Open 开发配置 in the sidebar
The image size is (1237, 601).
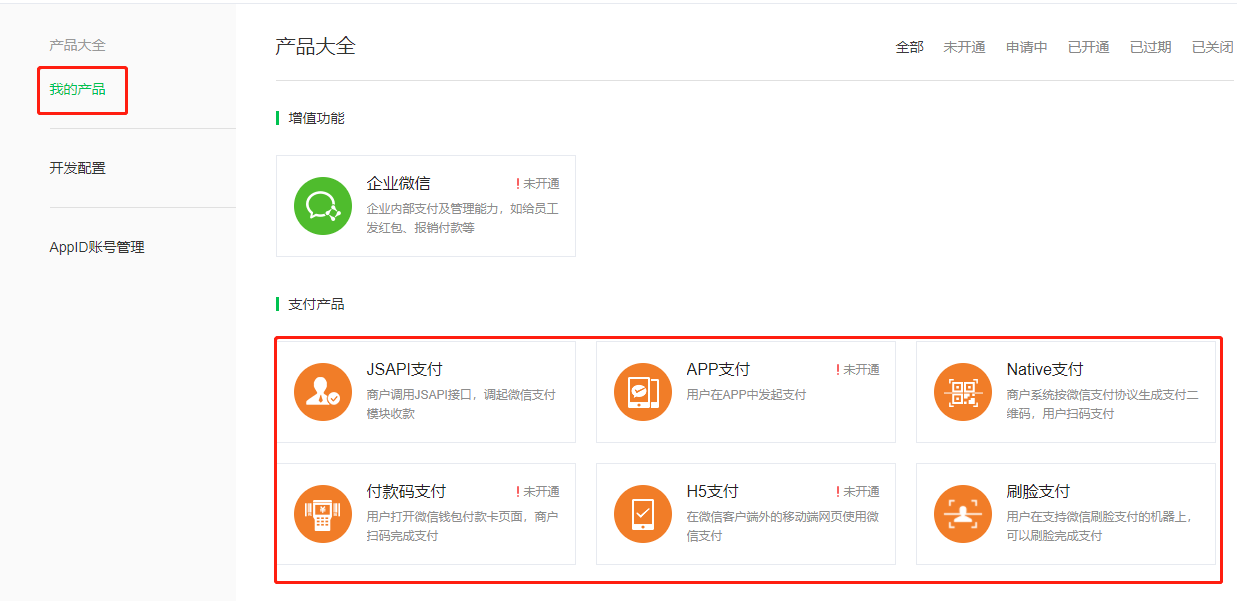tap(77, 168)
